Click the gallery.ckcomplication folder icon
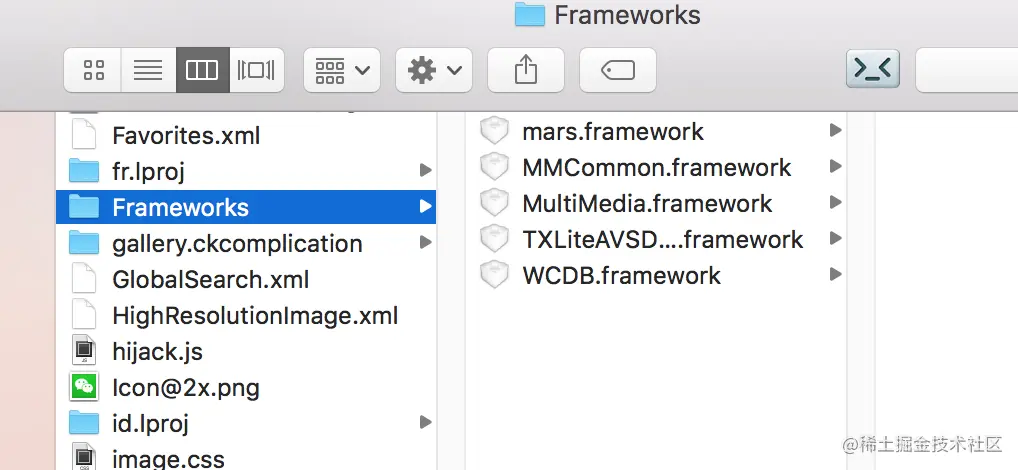 click(84, 243)
